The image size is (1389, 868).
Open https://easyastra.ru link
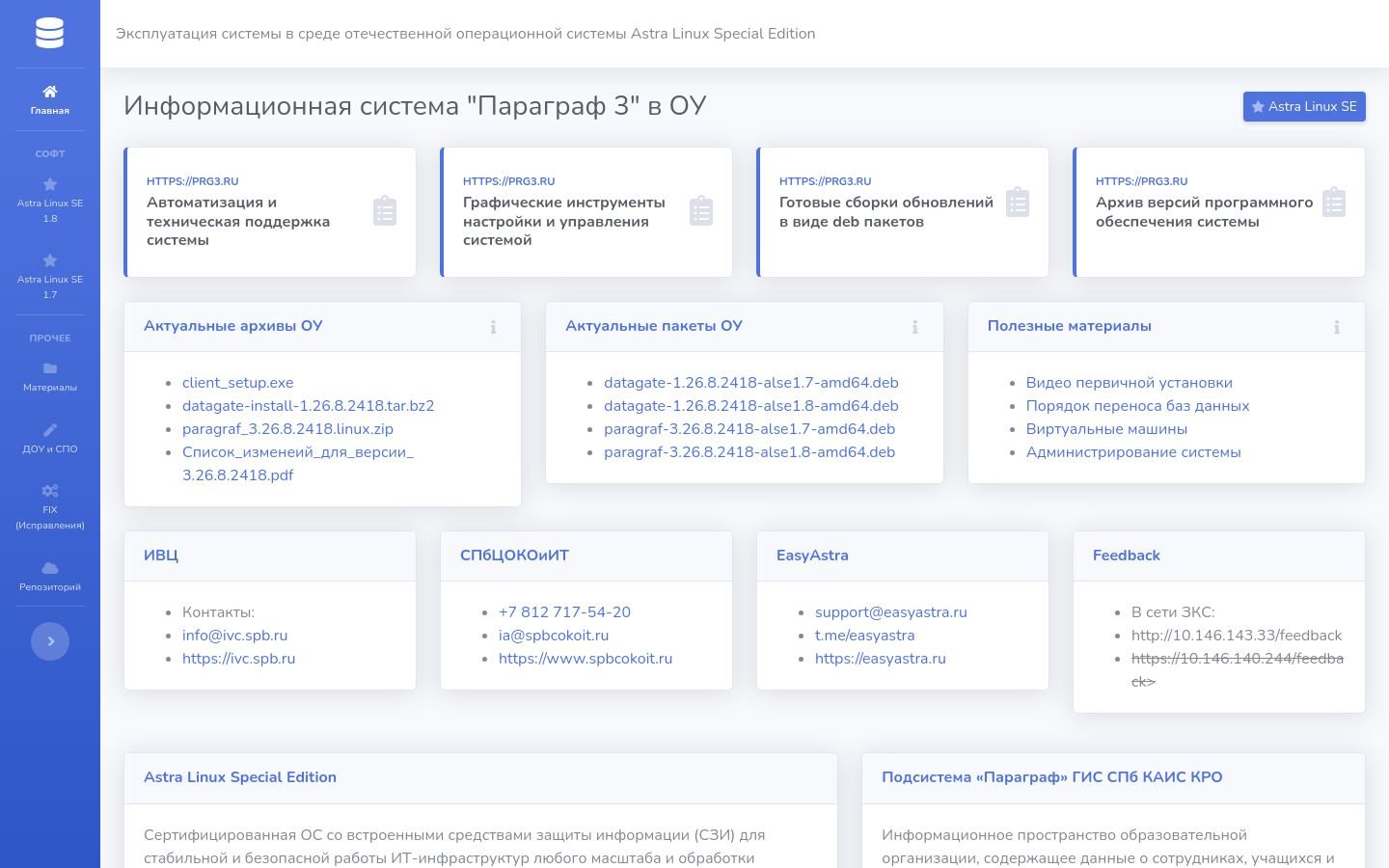click(x=881, y=659)
